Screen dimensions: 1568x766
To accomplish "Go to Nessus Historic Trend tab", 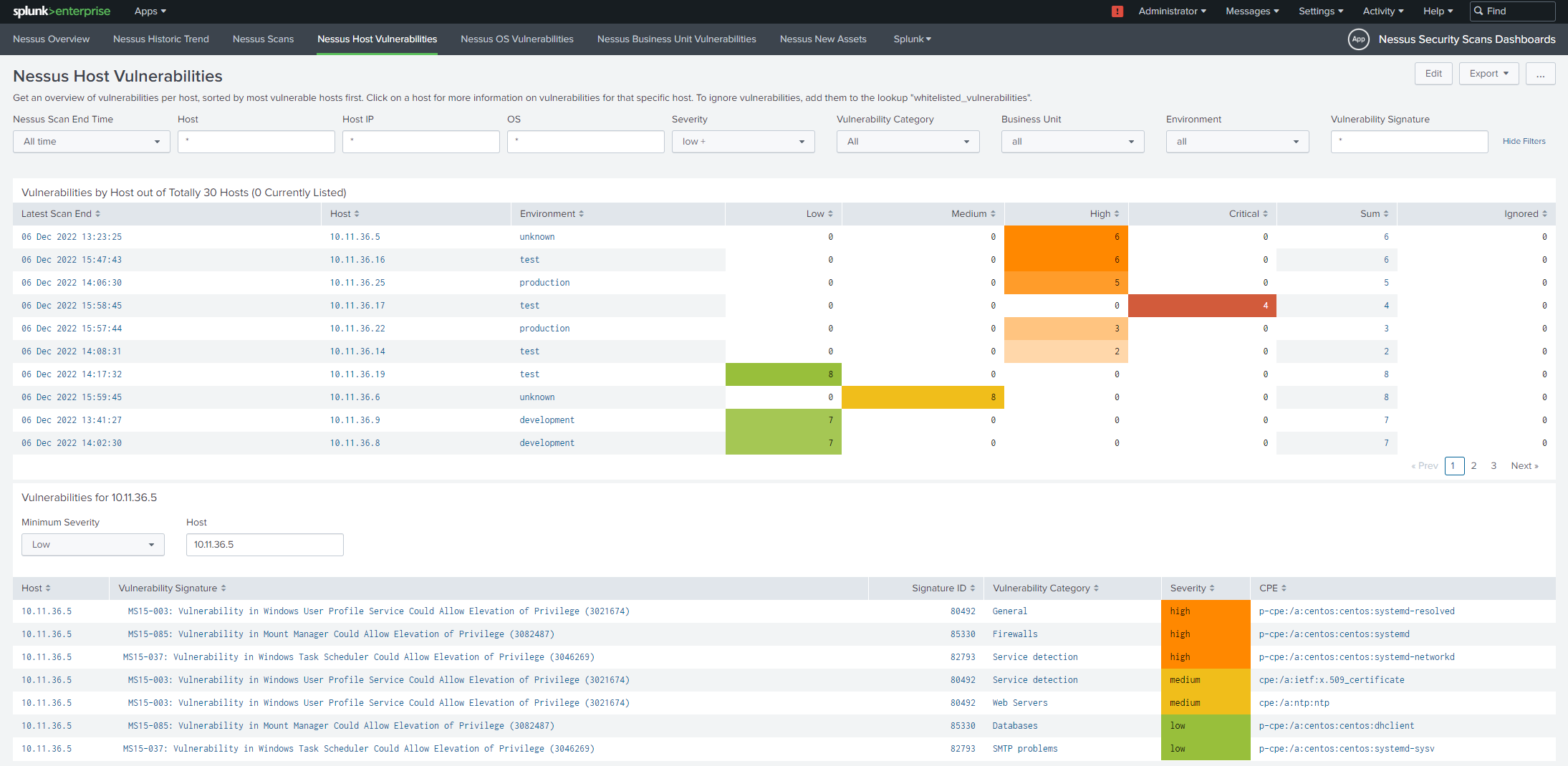I will 161,39.
